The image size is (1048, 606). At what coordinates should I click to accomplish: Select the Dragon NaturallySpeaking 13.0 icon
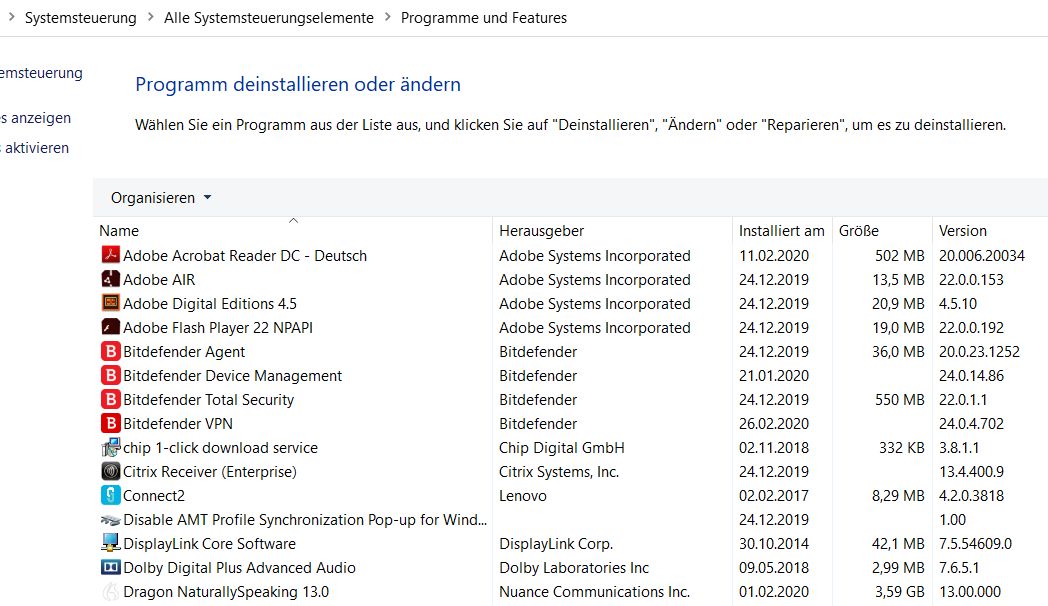110,592
